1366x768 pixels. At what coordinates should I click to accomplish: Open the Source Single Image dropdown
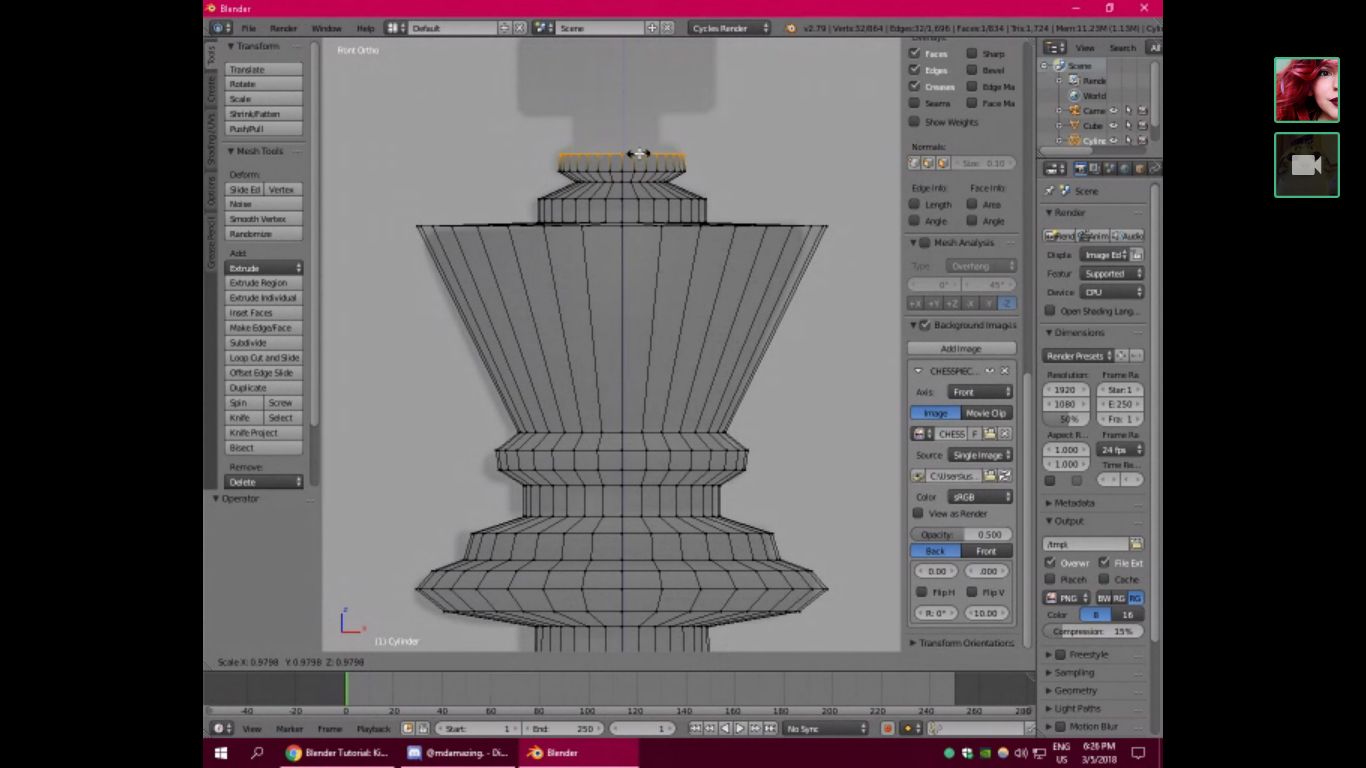click(980, 455)
